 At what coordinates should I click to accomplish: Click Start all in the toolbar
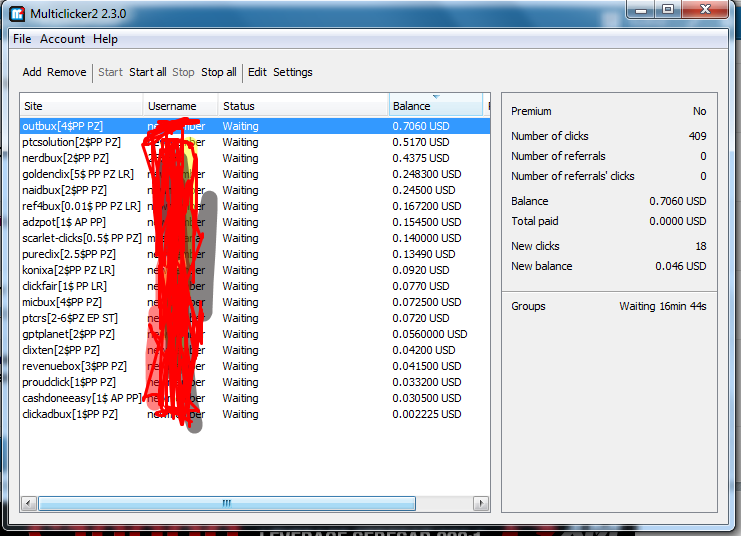coord(147,72)
